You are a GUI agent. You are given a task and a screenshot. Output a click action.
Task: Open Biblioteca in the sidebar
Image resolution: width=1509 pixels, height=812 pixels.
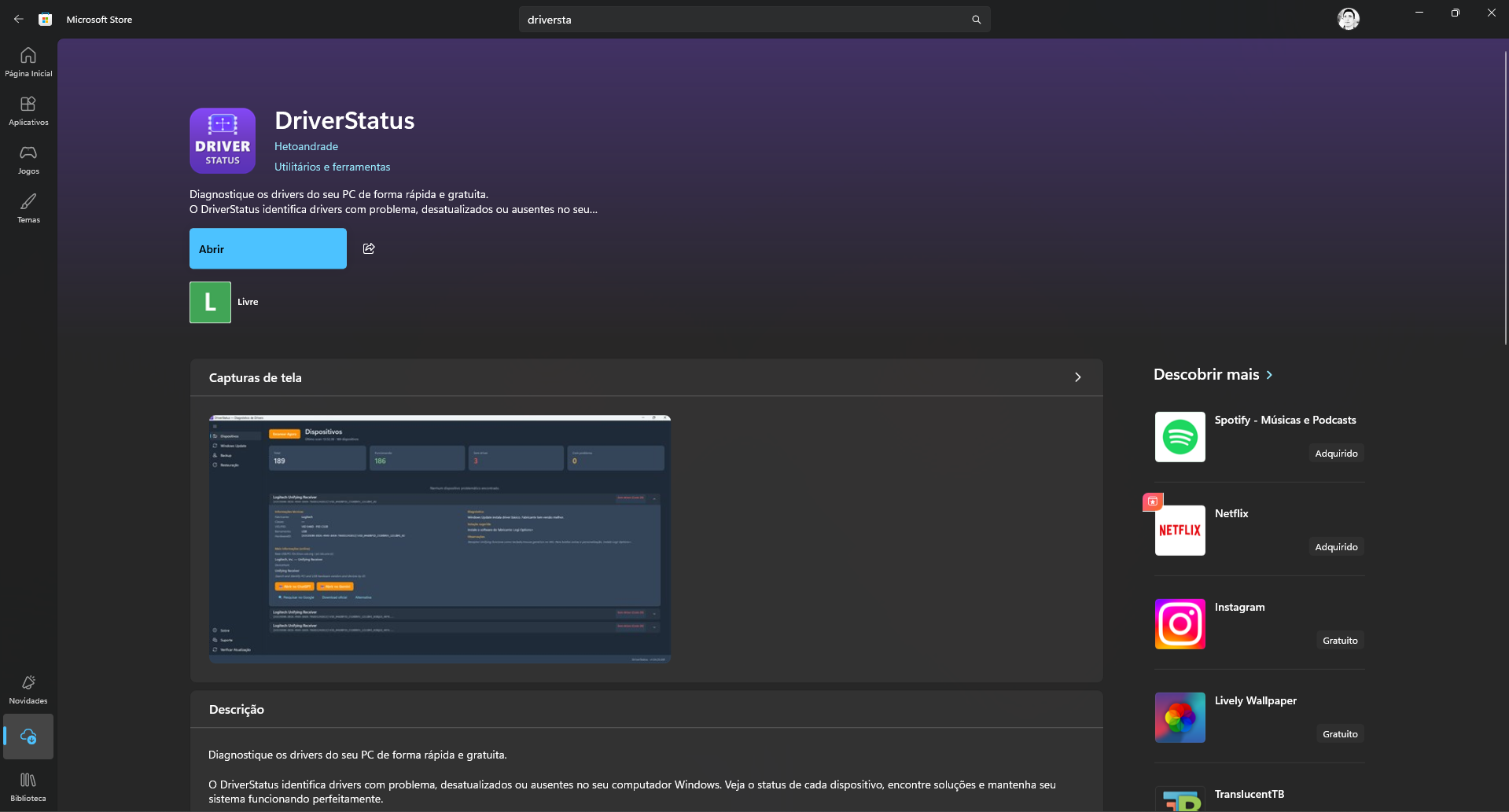click(x=28, y=787)
